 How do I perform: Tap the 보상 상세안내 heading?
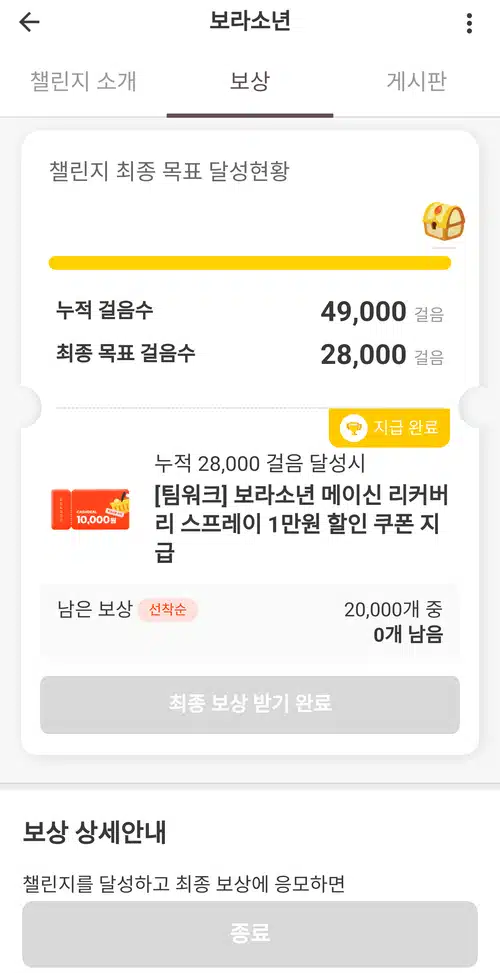tap(94, 833)
